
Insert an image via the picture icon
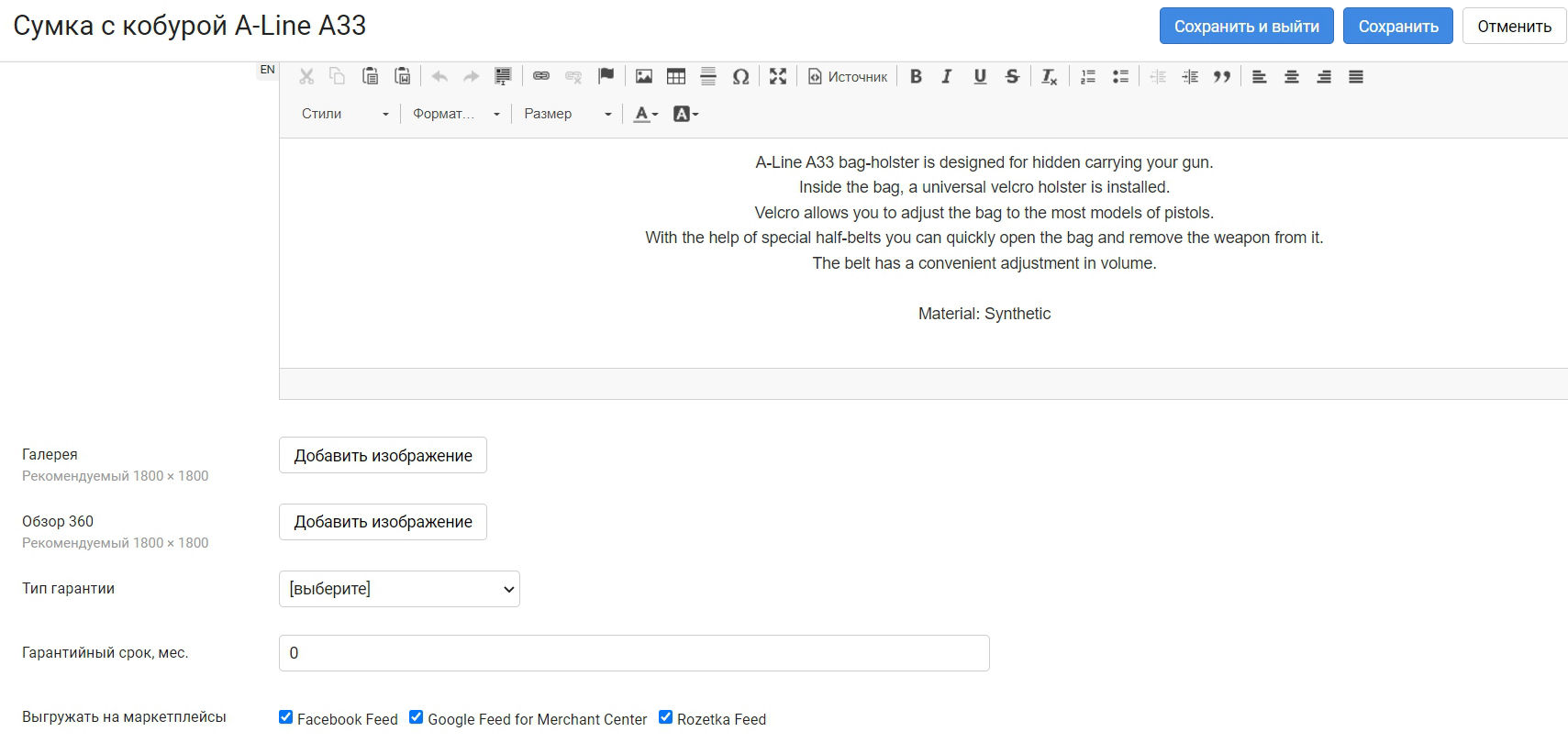[x=644, y=77]
